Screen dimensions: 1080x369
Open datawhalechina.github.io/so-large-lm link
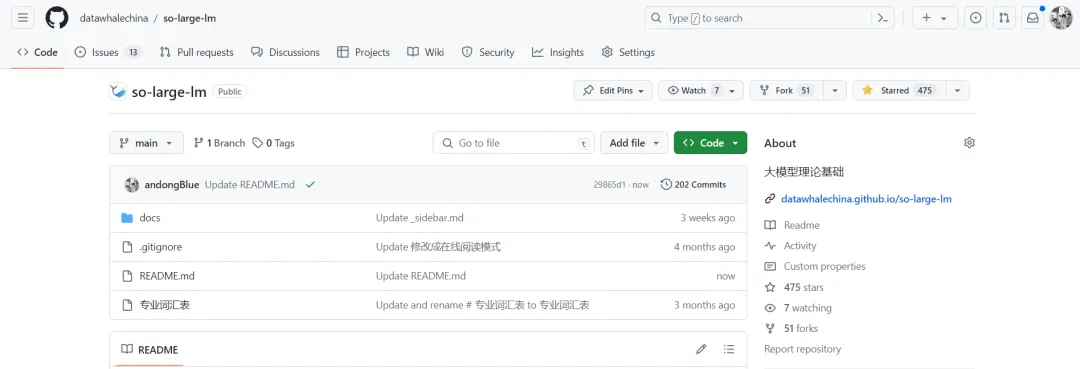(866, 199)
